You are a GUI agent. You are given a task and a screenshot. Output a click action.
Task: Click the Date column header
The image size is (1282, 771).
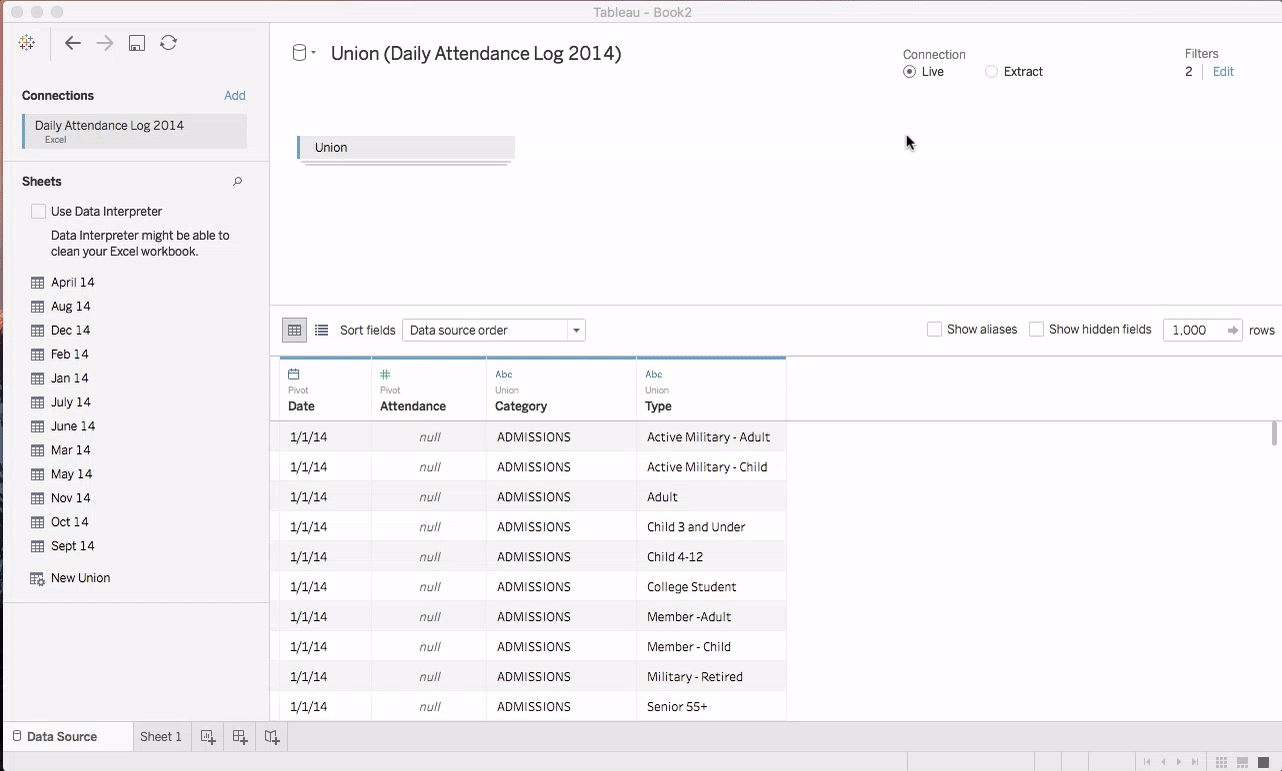coord(325,389)
